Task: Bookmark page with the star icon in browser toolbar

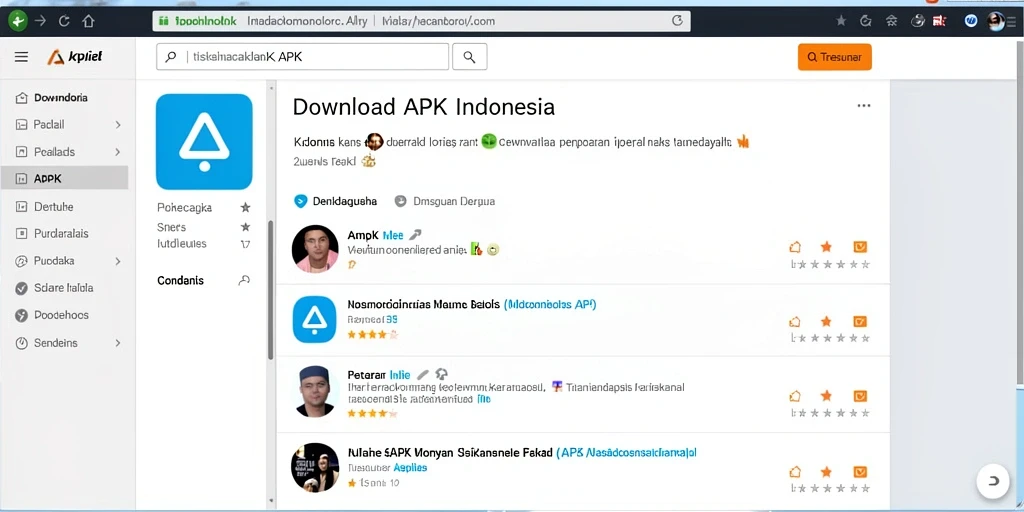Action: (841, 21)
